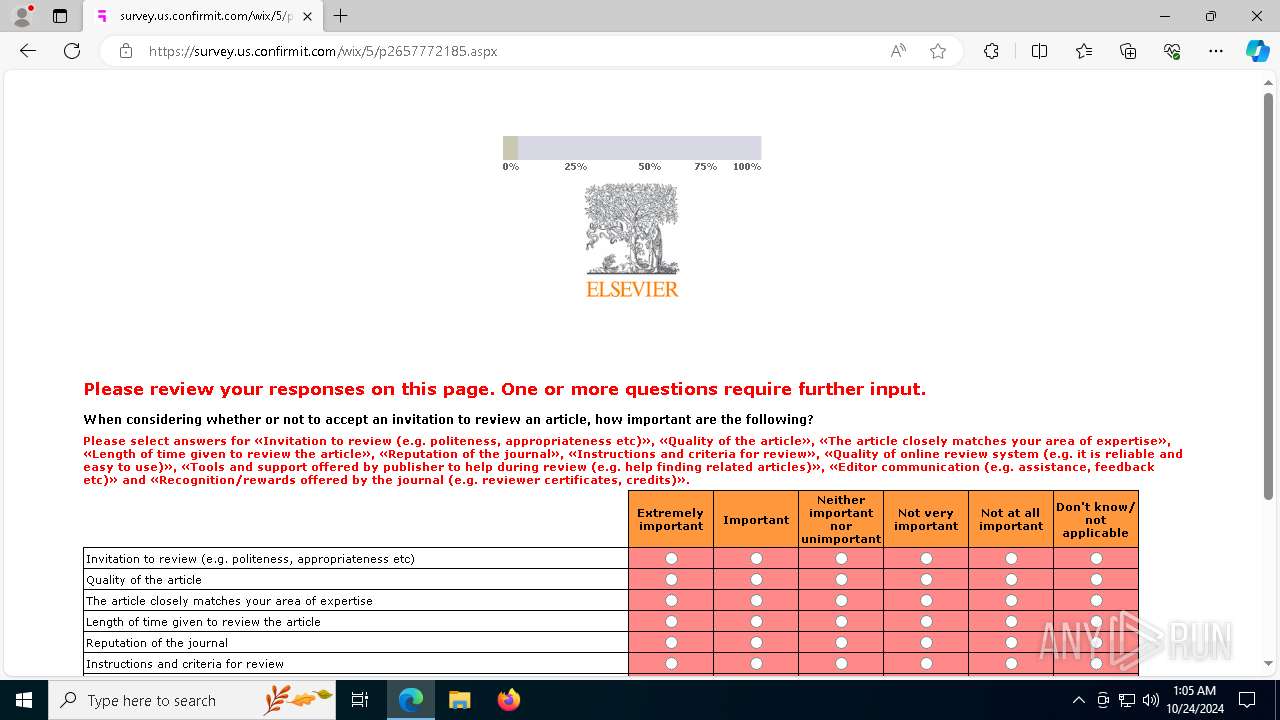Open browser Extensions icon
This screenshot has height=720, width=1280.
pyautogui.click(x=991, y=51)
